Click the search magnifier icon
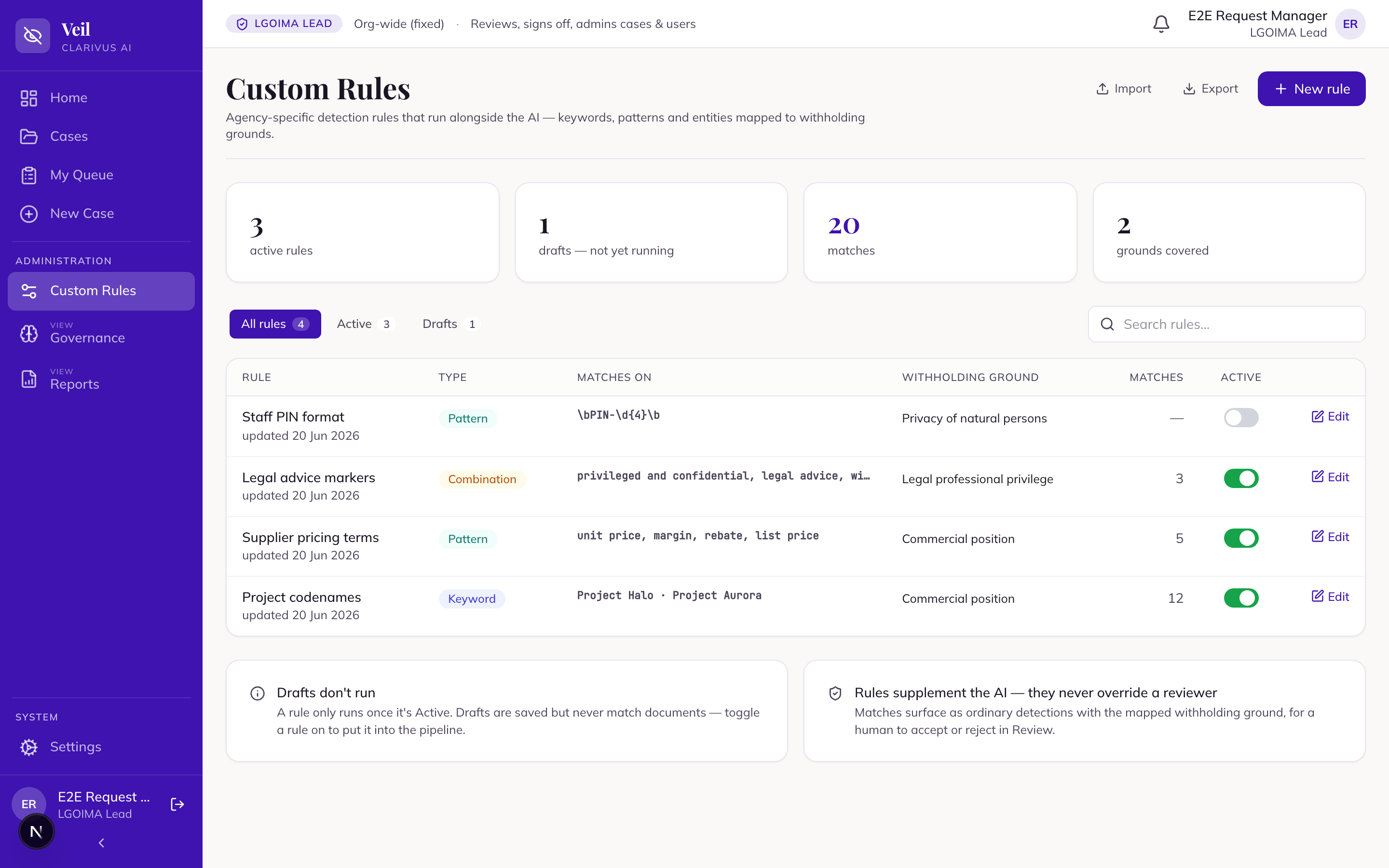Screen dimensions: 1389x868 coord(1107,325)
